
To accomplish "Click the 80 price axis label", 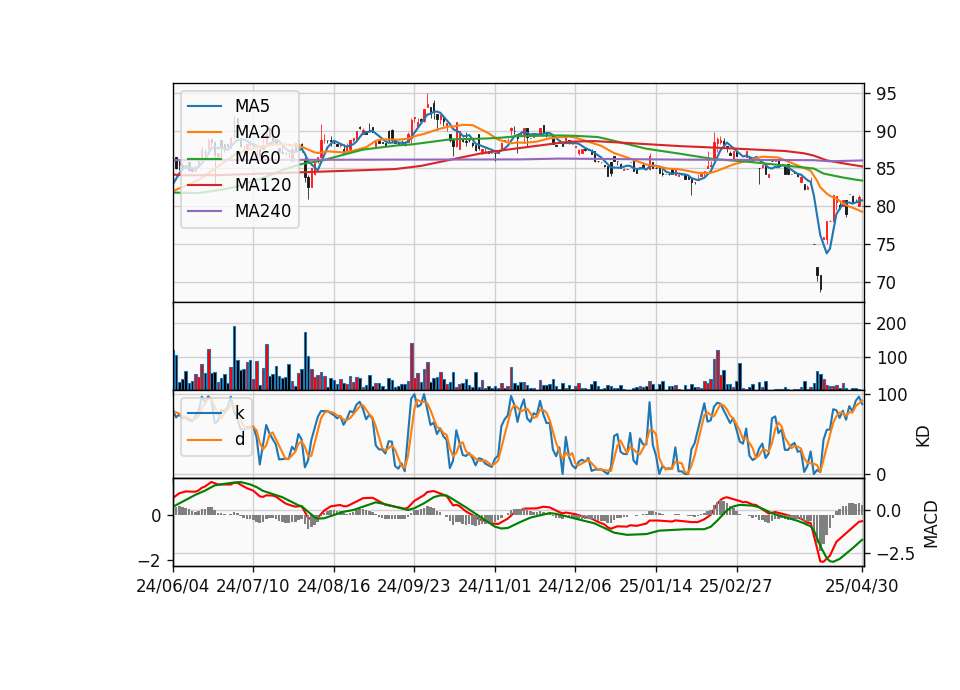I will point(886,207).
